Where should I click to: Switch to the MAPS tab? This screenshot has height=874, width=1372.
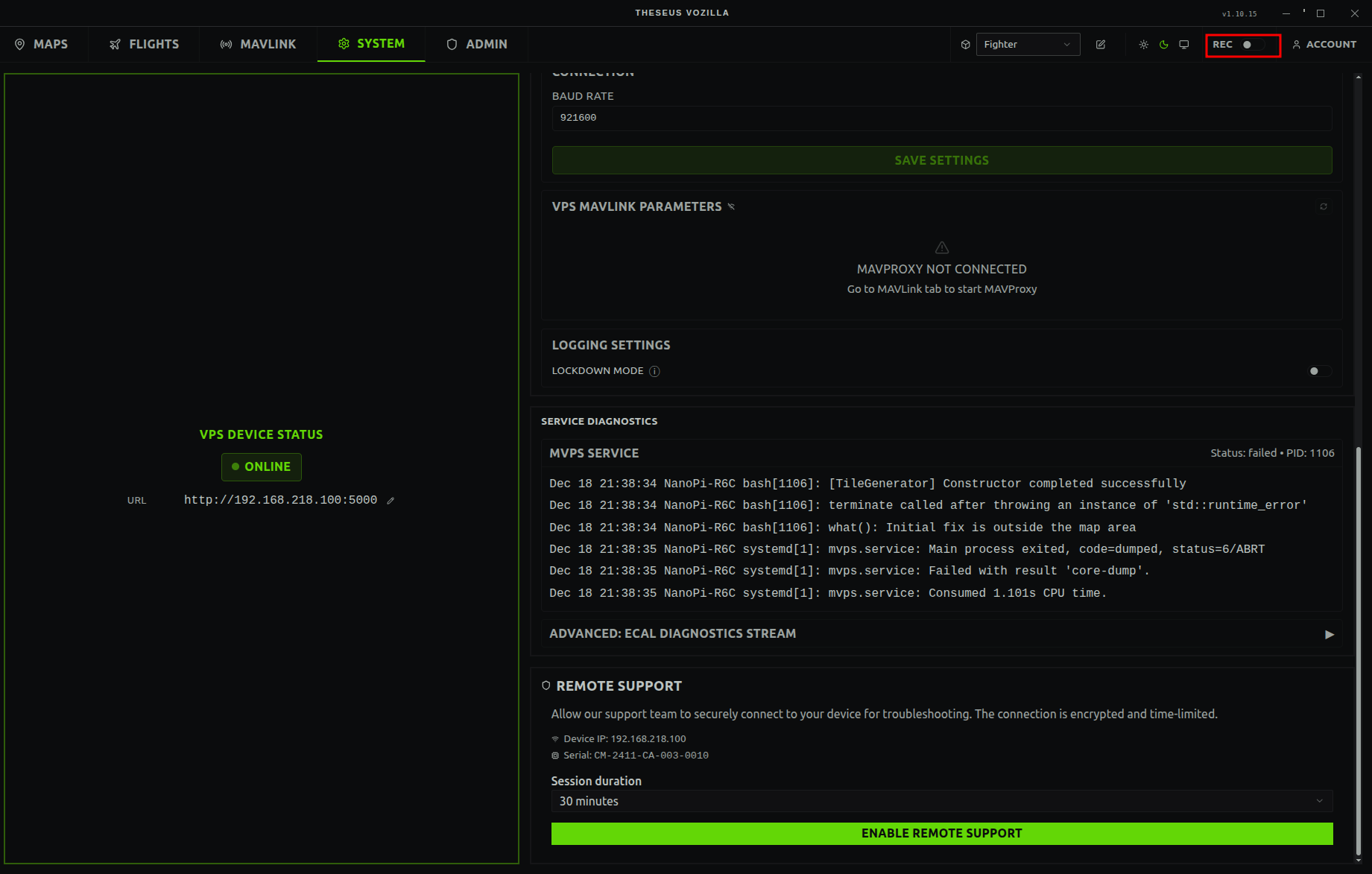click(x=42, y=45)
